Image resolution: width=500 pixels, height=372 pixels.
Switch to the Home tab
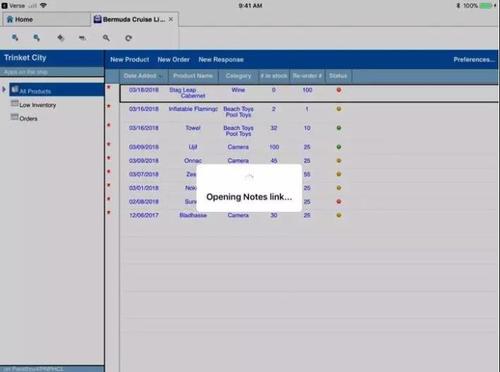point(46,19)
